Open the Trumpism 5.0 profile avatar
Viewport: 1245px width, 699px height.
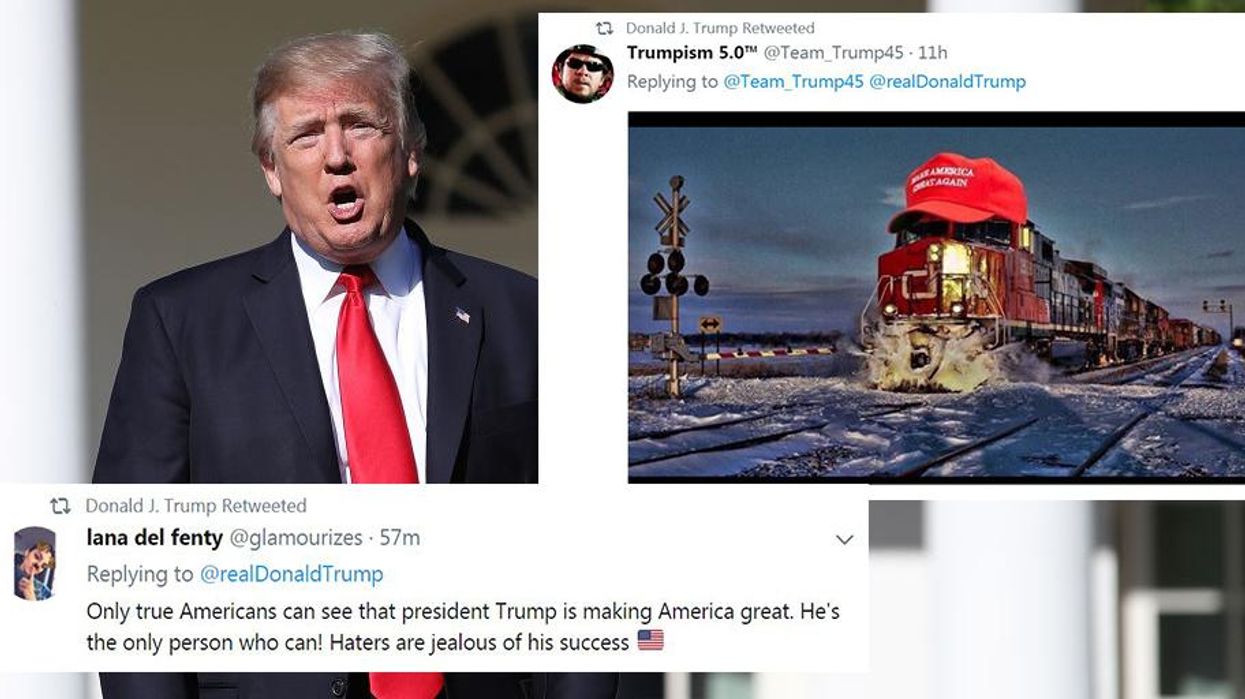click(582, 73)
